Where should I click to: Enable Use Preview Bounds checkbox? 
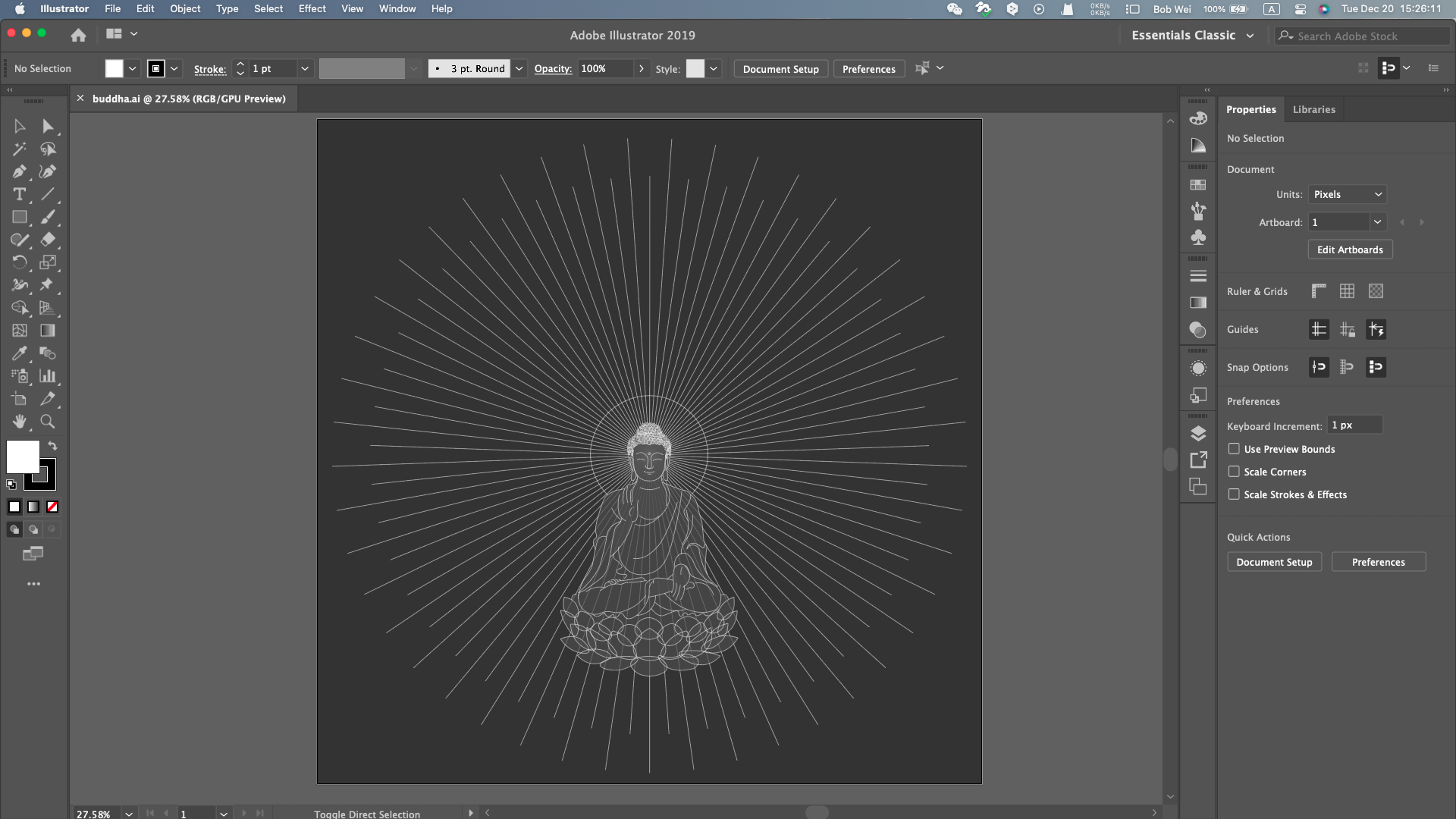[x=1234, y=449]
